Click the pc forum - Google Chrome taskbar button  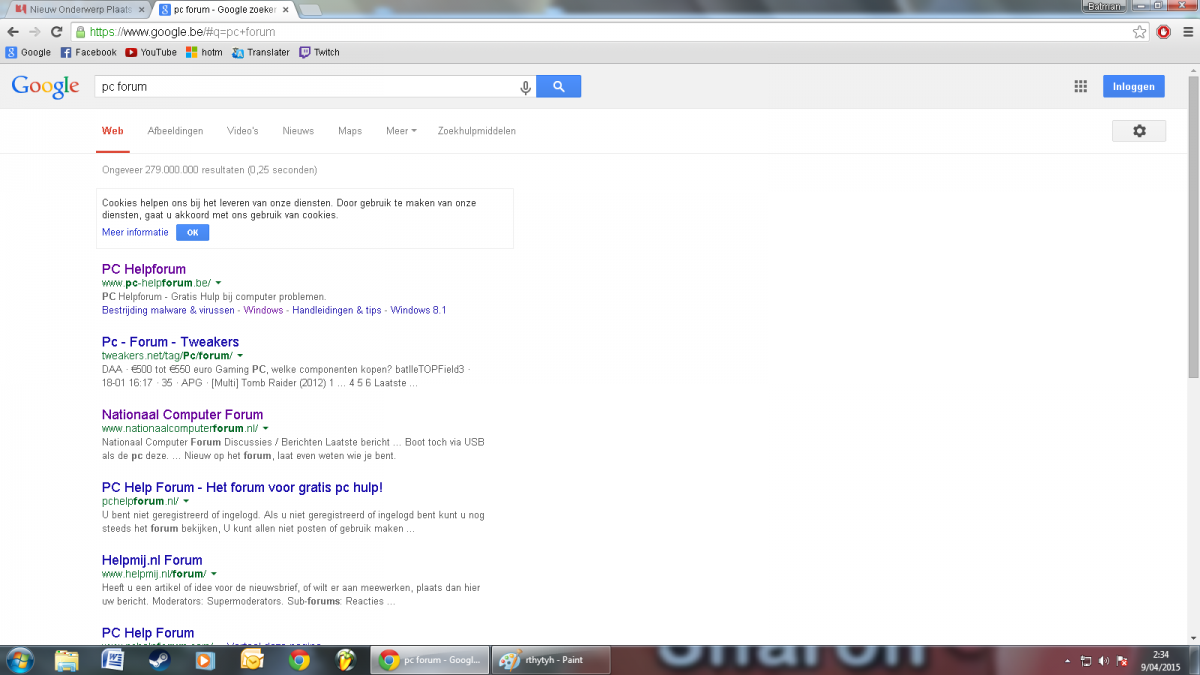(431, 660)
